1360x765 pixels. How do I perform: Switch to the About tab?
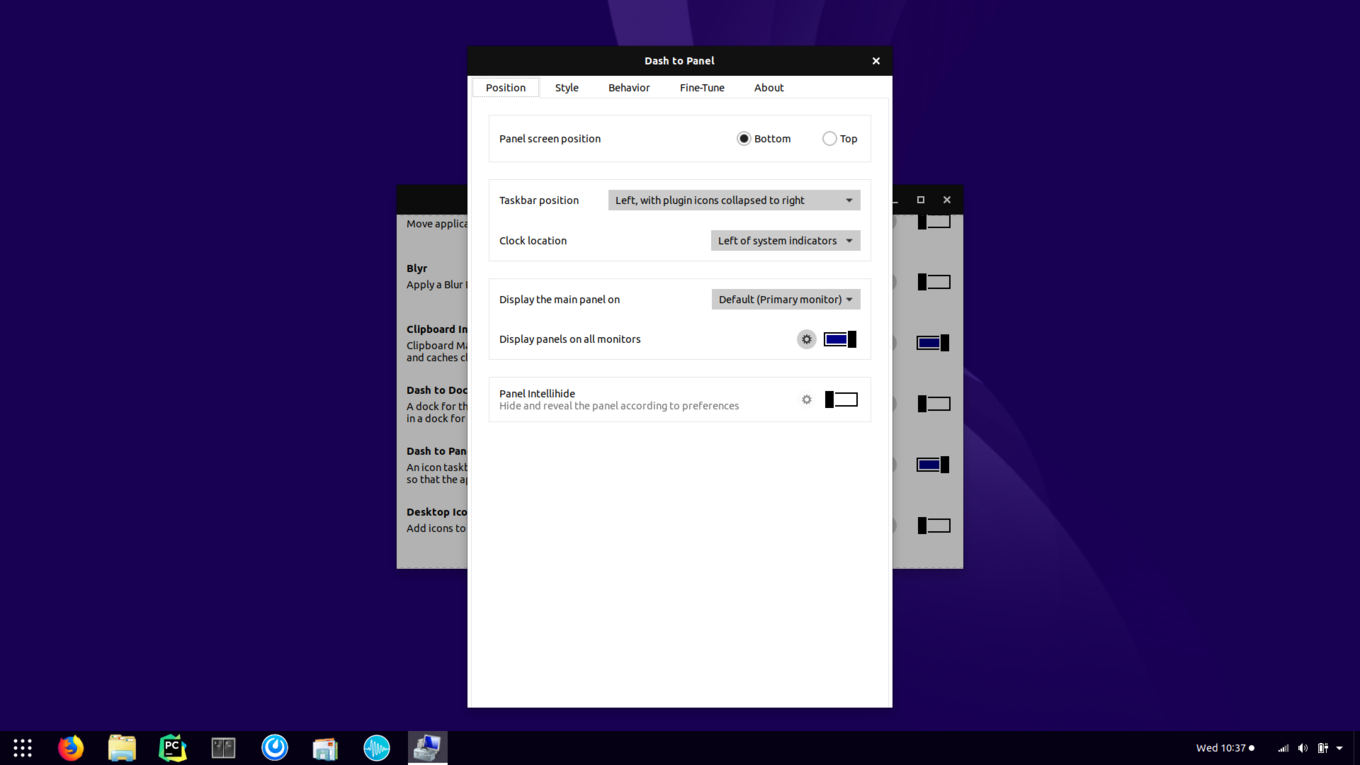(x=769, y=88)
